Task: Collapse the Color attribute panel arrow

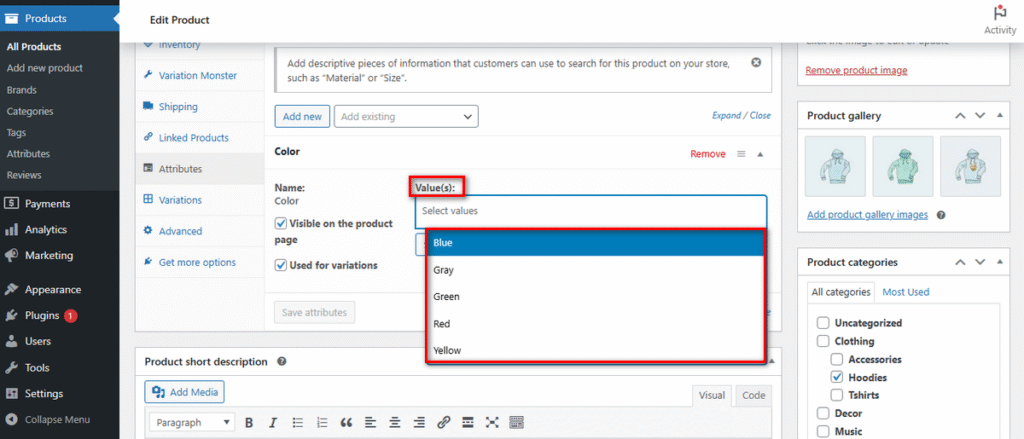Action: [760, 154]
